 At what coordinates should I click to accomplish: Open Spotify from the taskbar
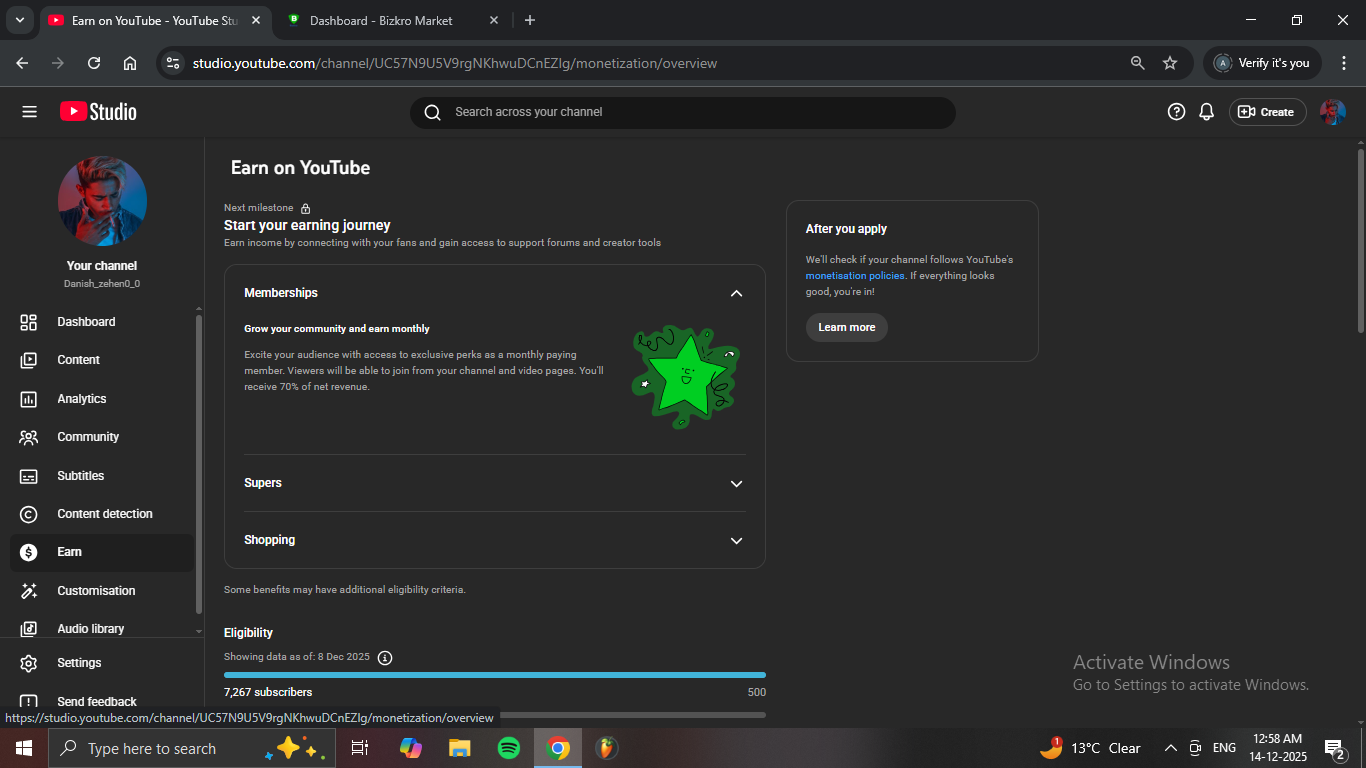(x=508, y=748)
